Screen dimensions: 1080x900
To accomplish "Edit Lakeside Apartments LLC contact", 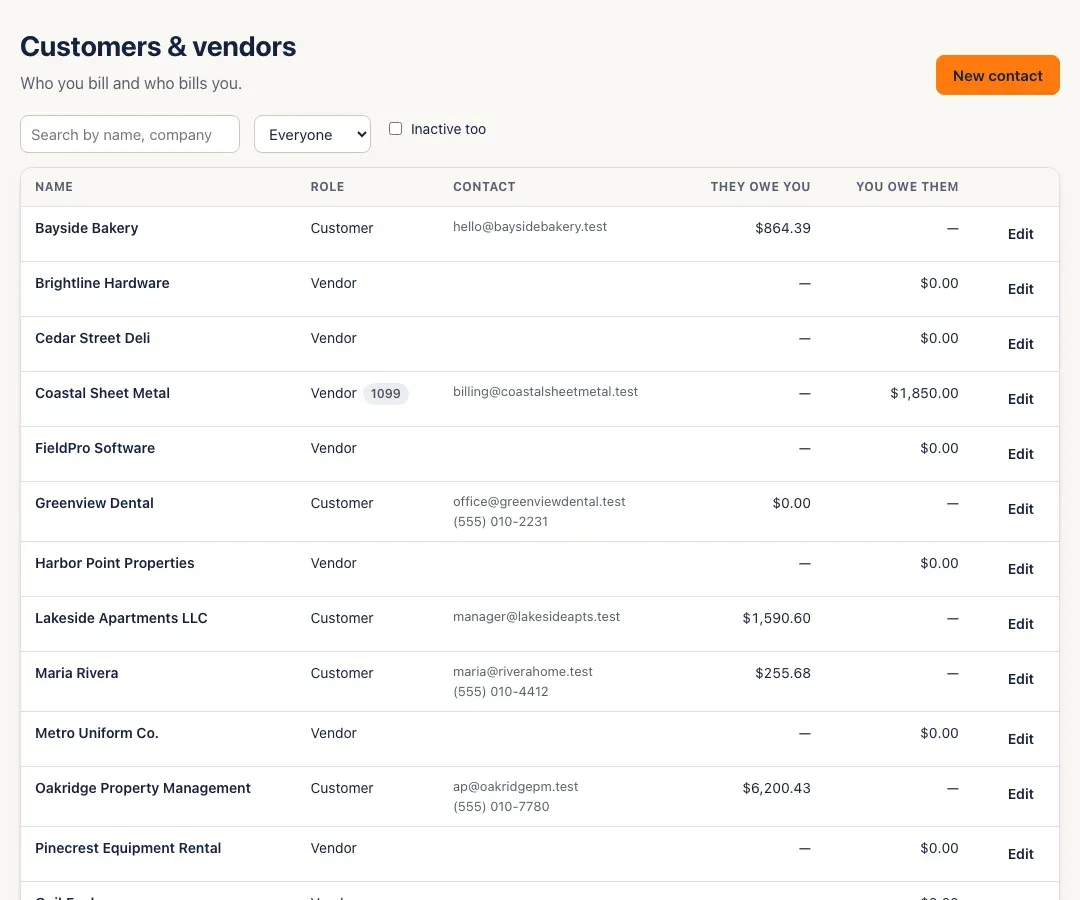I will pyautogui.click(x=1020, y=625).
